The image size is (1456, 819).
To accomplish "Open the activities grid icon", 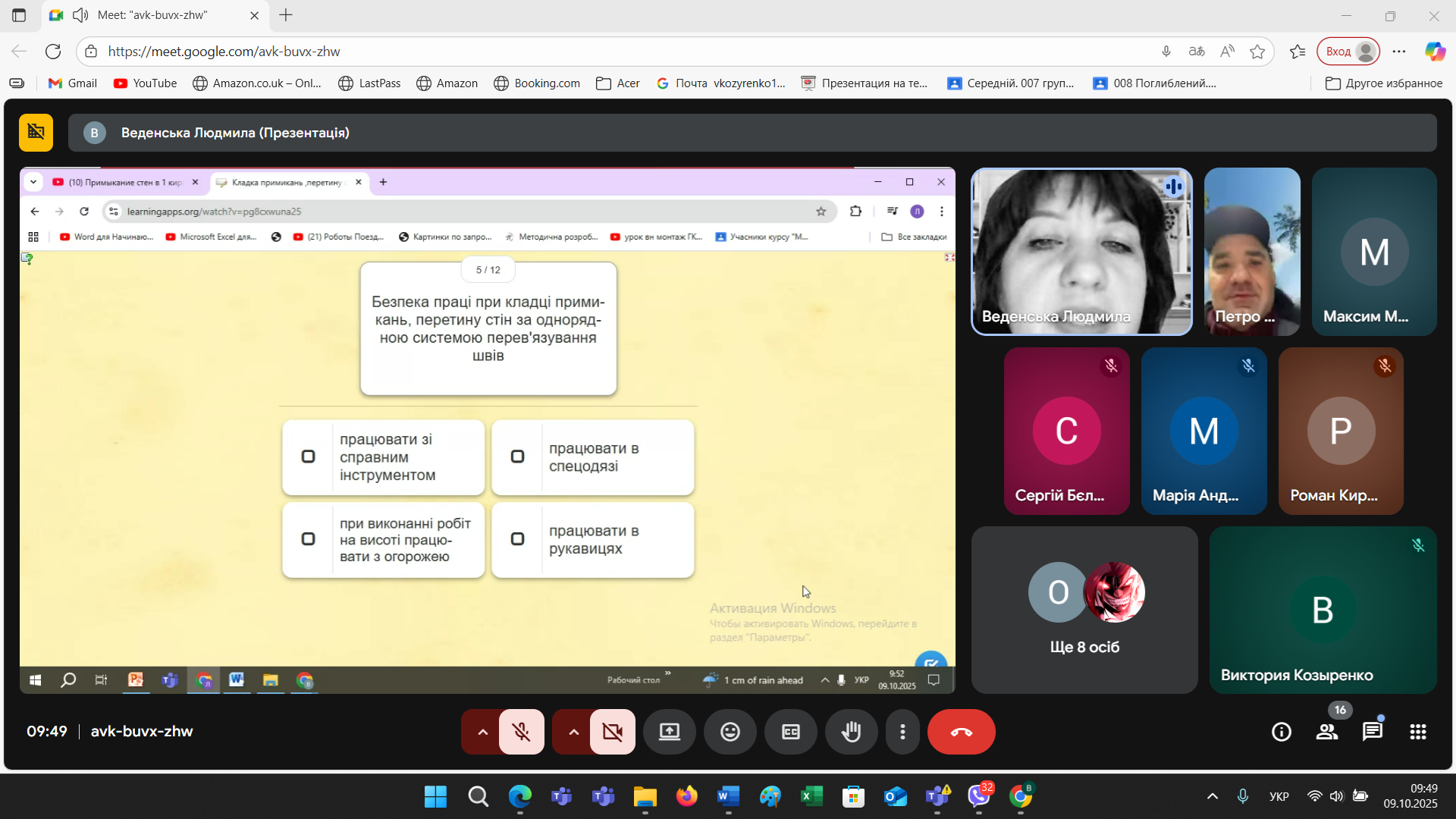I will point(1417,732).
